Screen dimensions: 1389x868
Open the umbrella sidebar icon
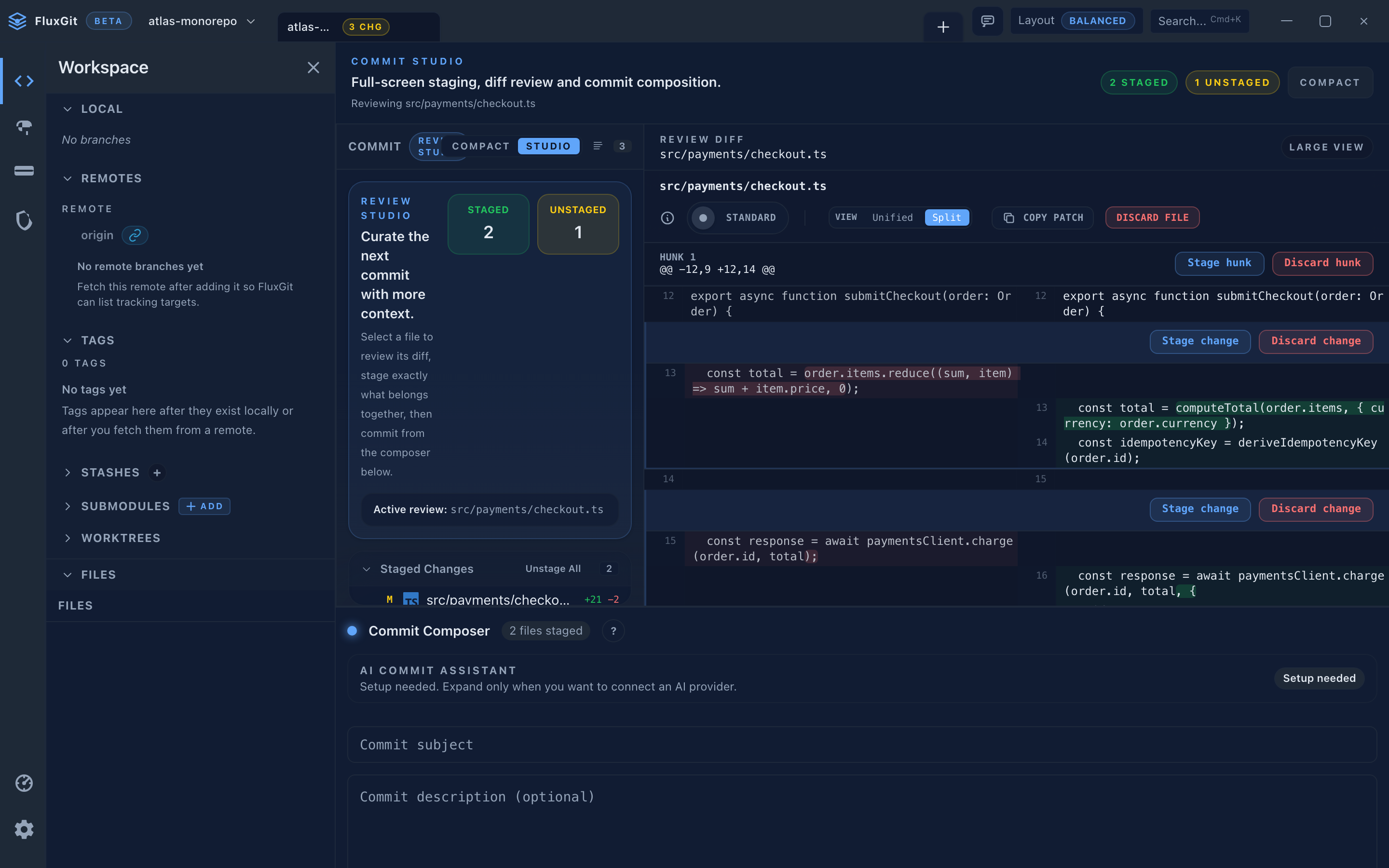click(24, 127)
